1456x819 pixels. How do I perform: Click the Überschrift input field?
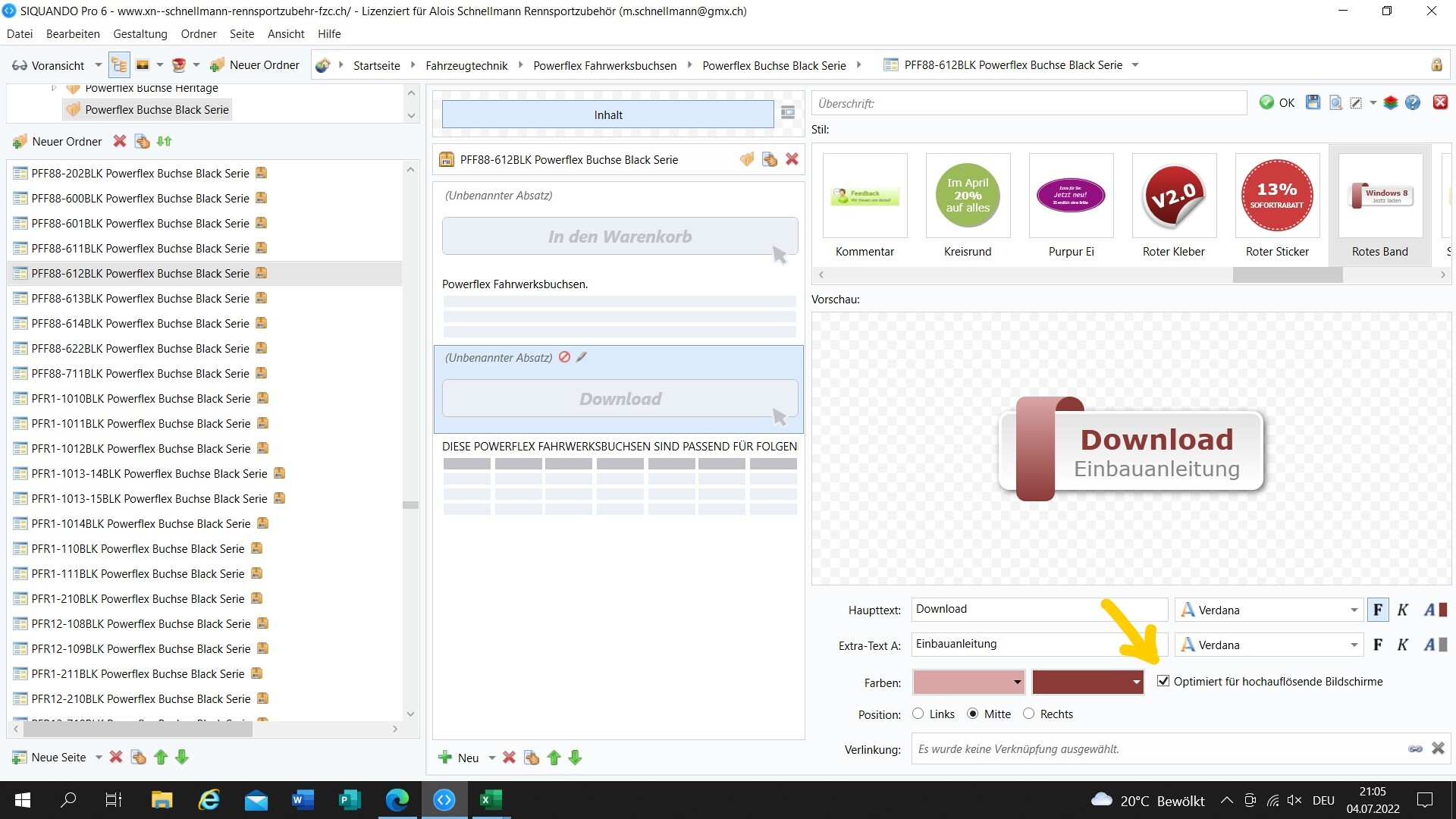[x=1030, y=103]
